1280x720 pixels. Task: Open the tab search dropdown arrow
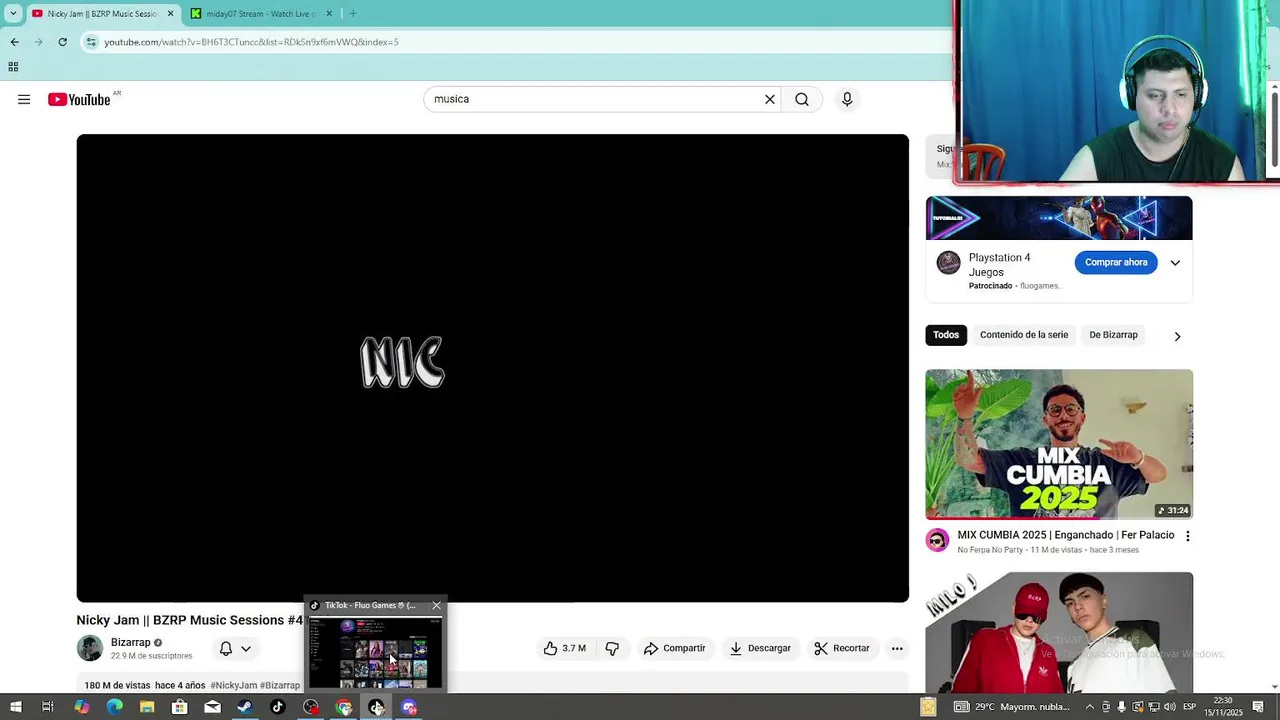pos(13,13)
